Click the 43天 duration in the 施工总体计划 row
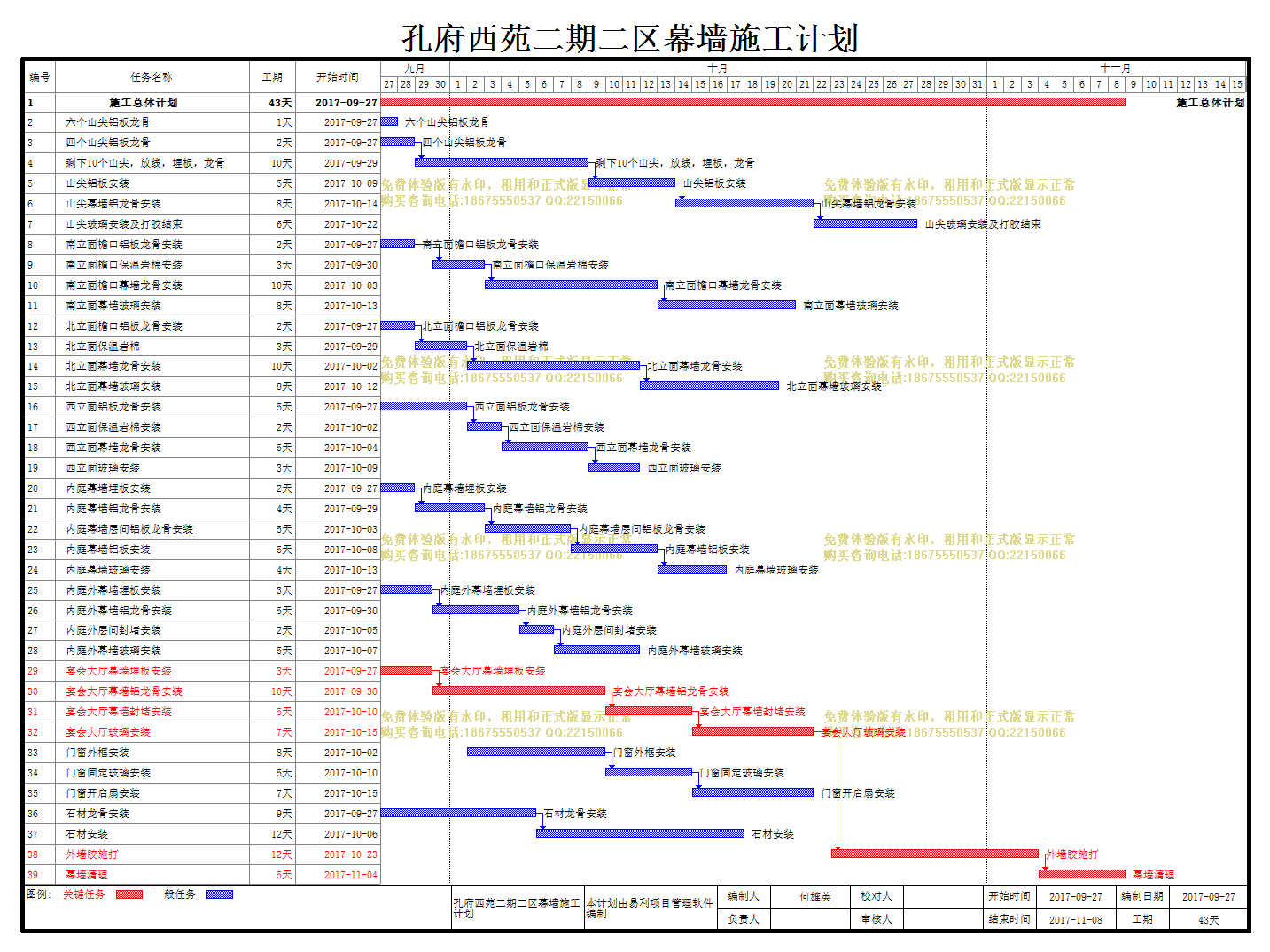 [281, 103]
